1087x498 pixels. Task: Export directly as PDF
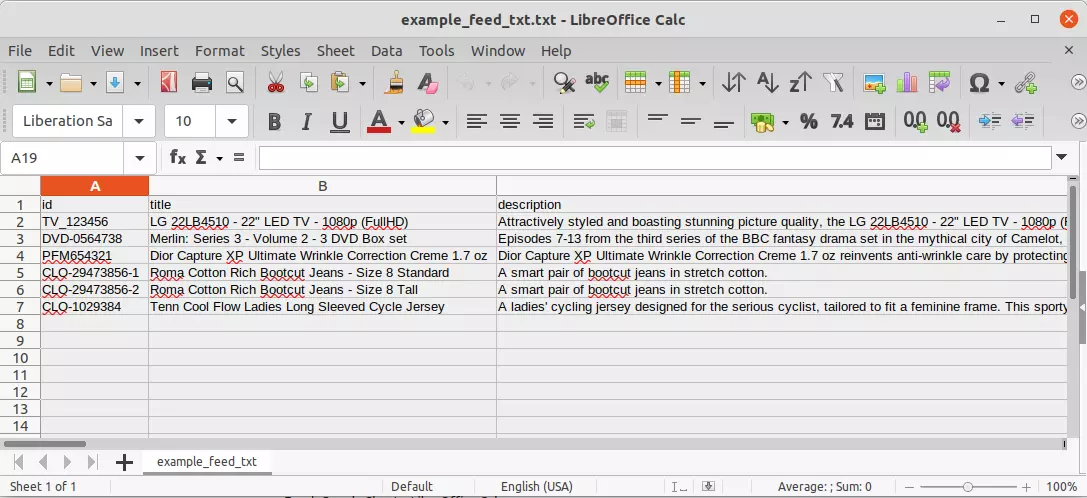click(168, 83)
